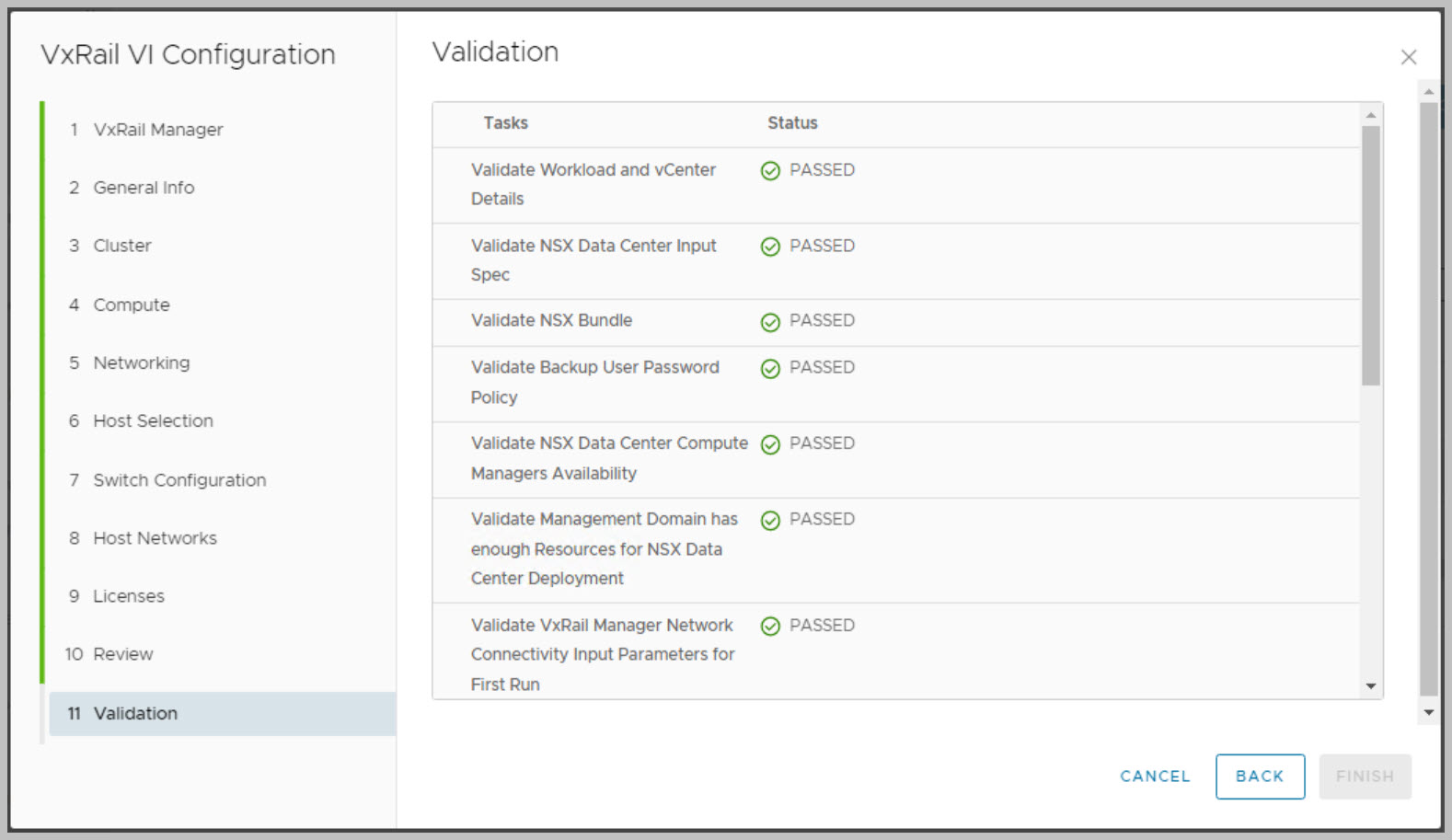The width and height of the screenshot is (1452, 840).
Task: Open the General Info wizard step
Action: 144,188
